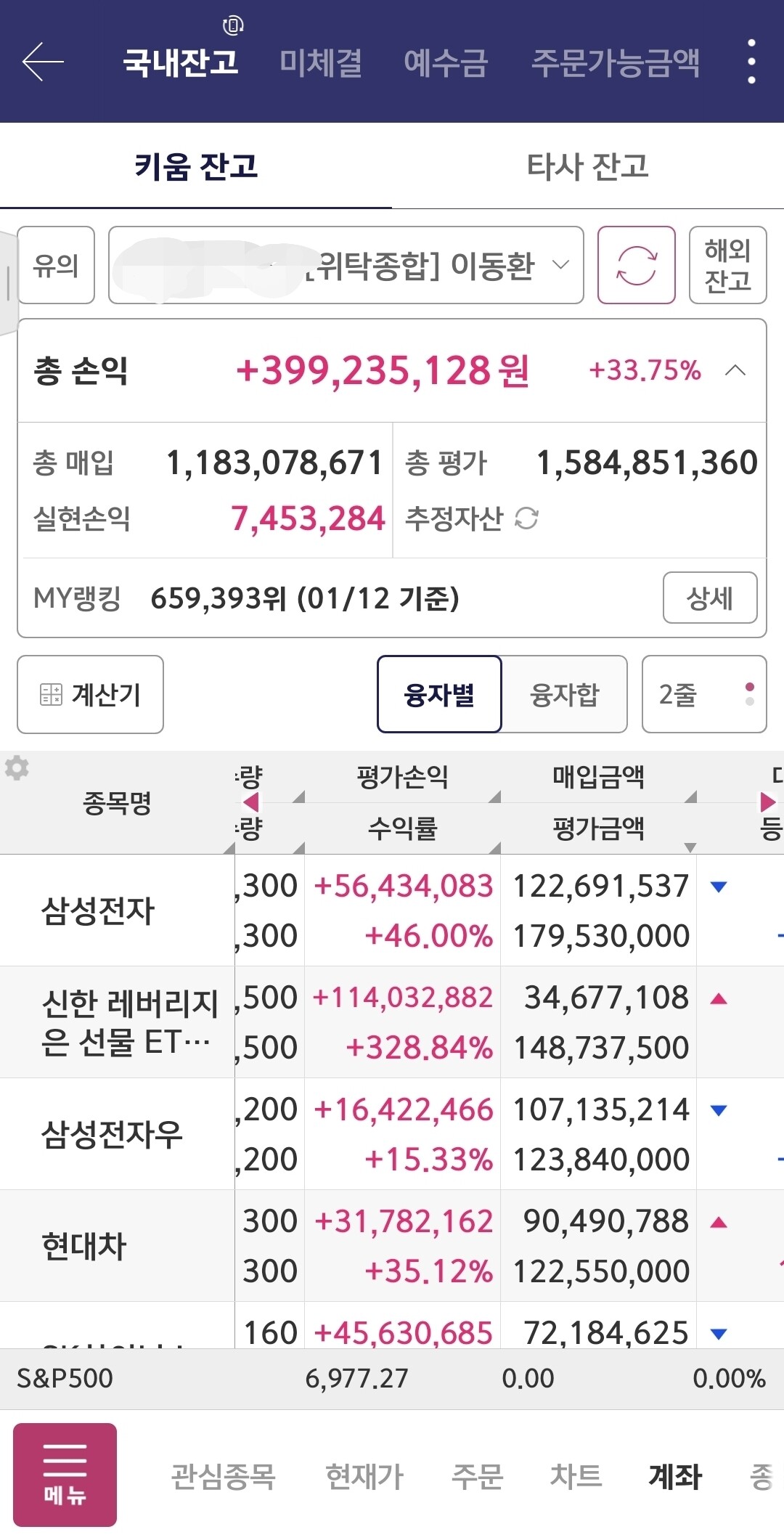Image resolution: width=784 pixels, height=1540 pixels.
Task: Toggle the 2줄 row display option
Action: tap(703, 694)
